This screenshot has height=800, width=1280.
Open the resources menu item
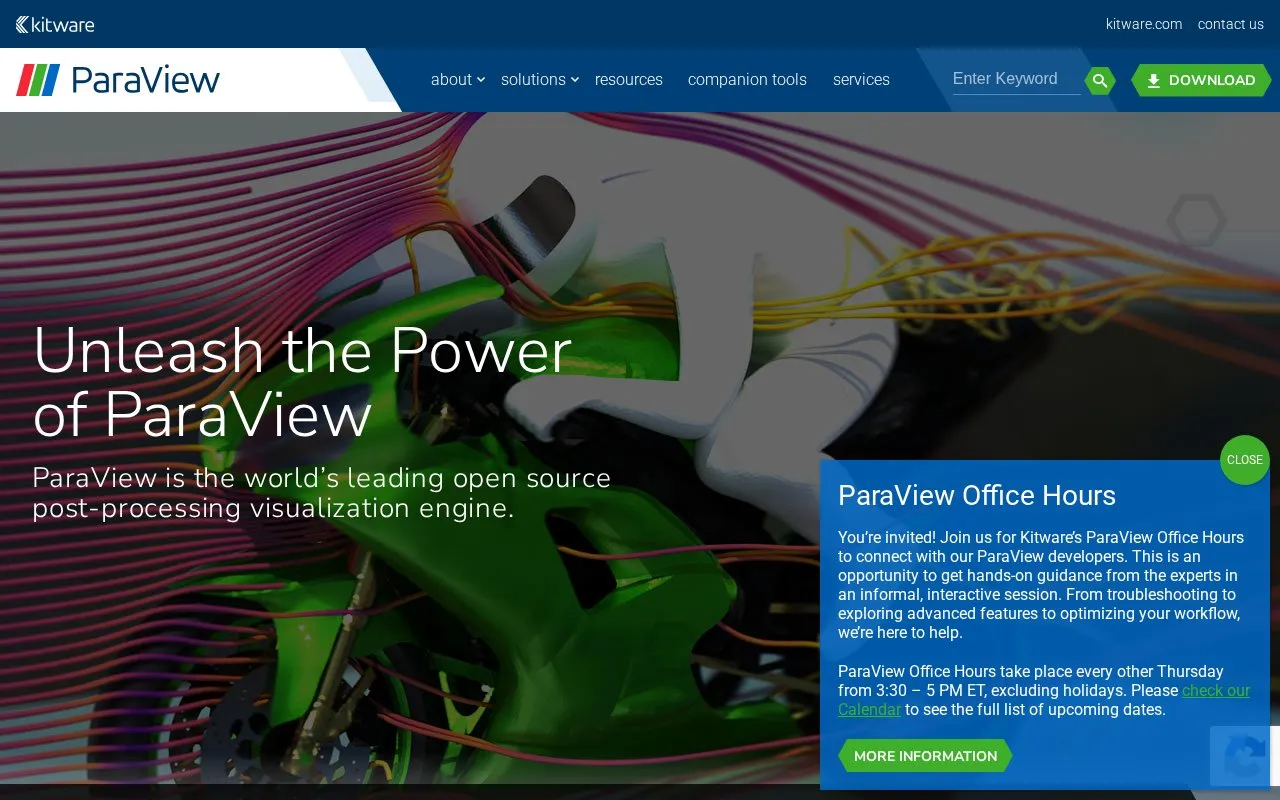629,79
